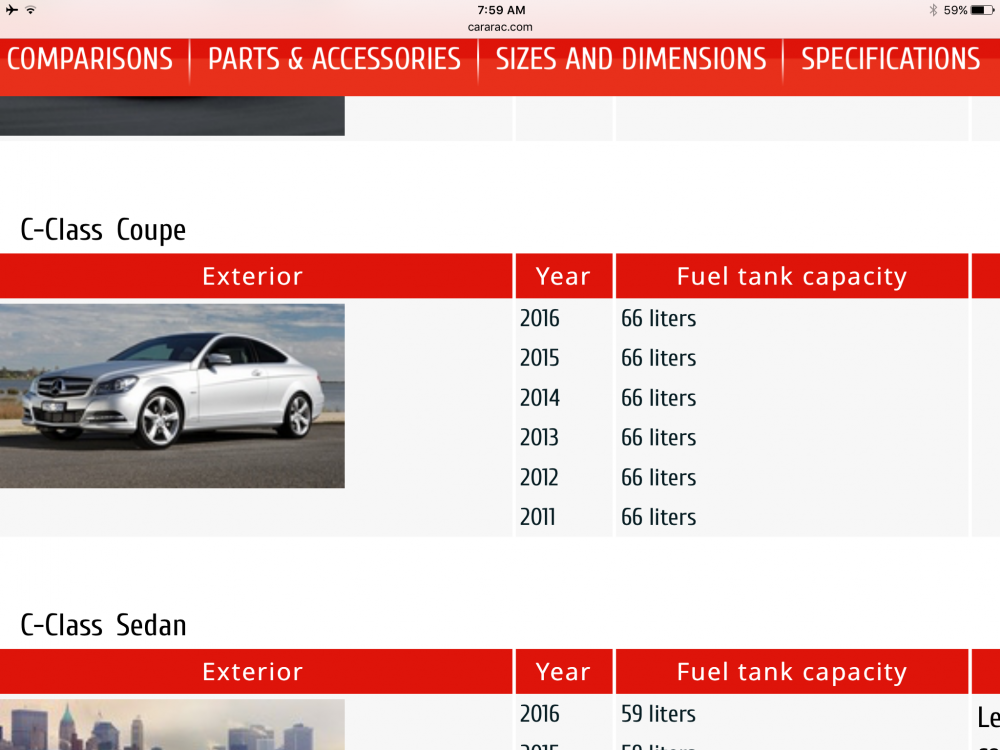The image size is (1000, 750).
Task: Open the Comparisons menu
Action: (x=90, y=59)
